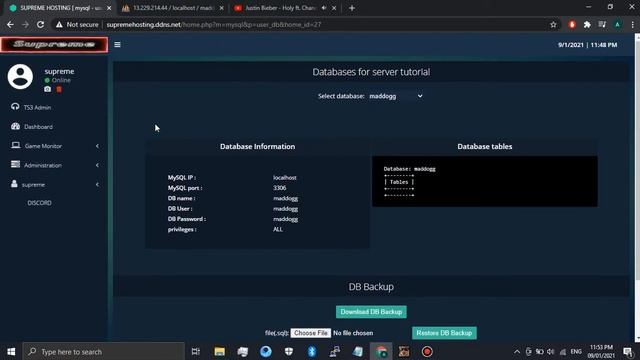Open the browser three-dot menu
The height and width of the screenshot is (360, 640).
[x=632, y=24]
